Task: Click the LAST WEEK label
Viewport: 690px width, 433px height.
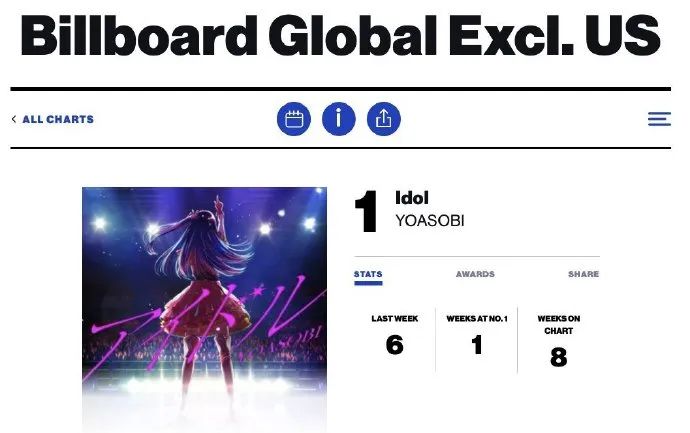Action: 395,319
